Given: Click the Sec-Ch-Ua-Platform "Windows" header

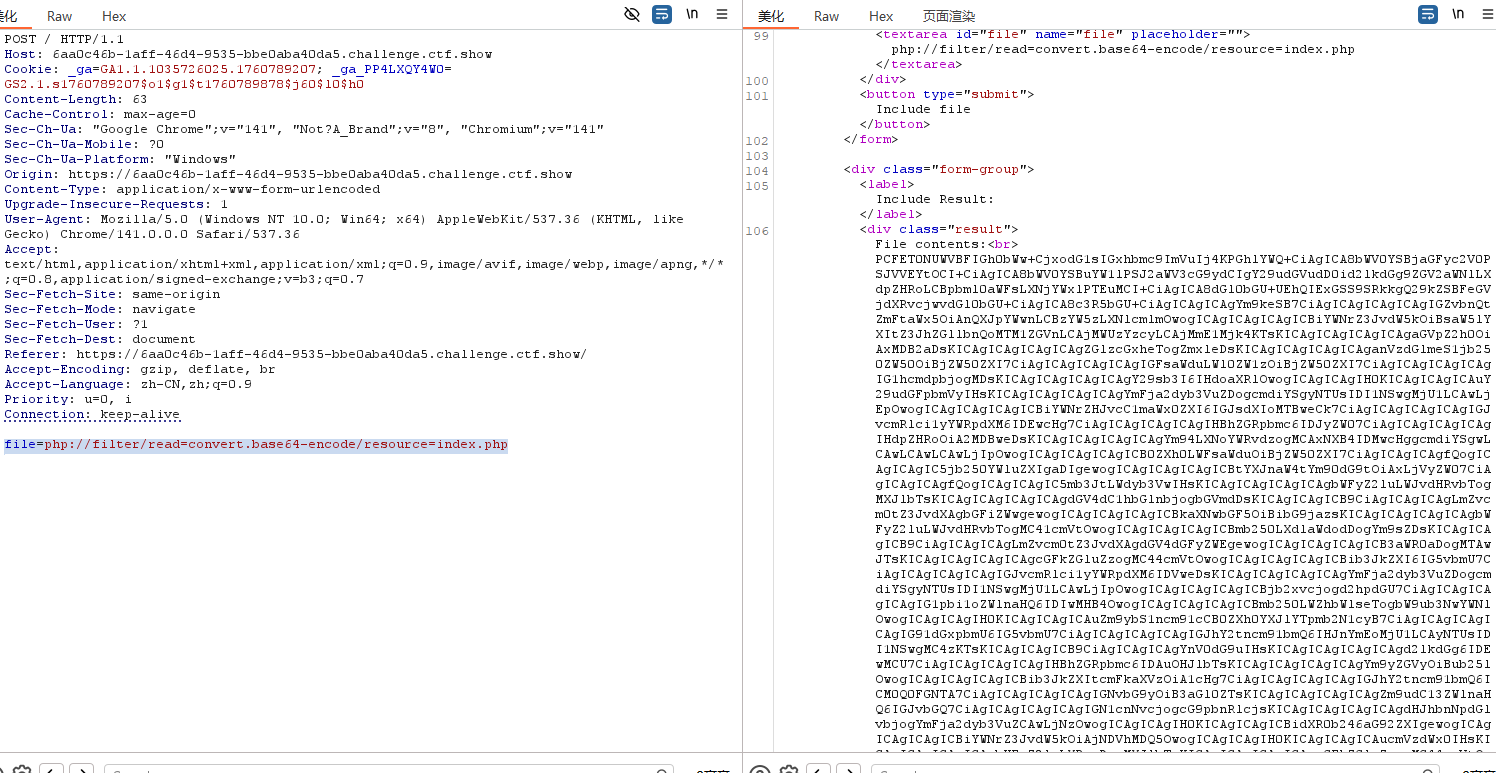Looking at the screenshot, I should [x=120, y=159].
